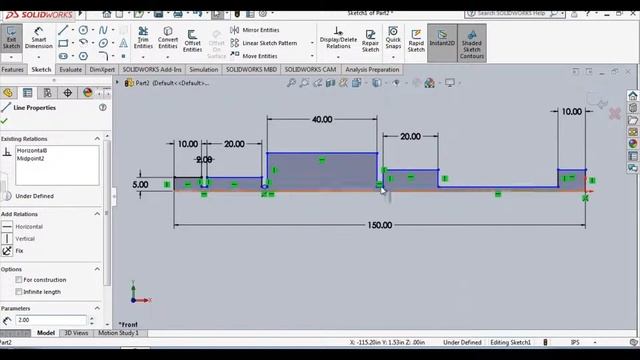Screen dimensions: 640x360
Task: Click Repair Sketch
Action: (x=370, y=40)
